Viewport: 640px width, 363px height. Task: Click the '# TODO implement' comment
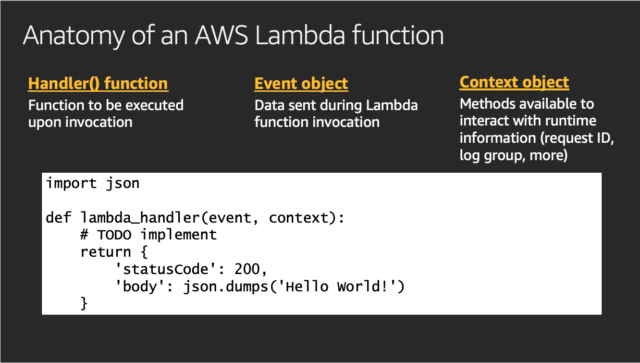[149, 235]
